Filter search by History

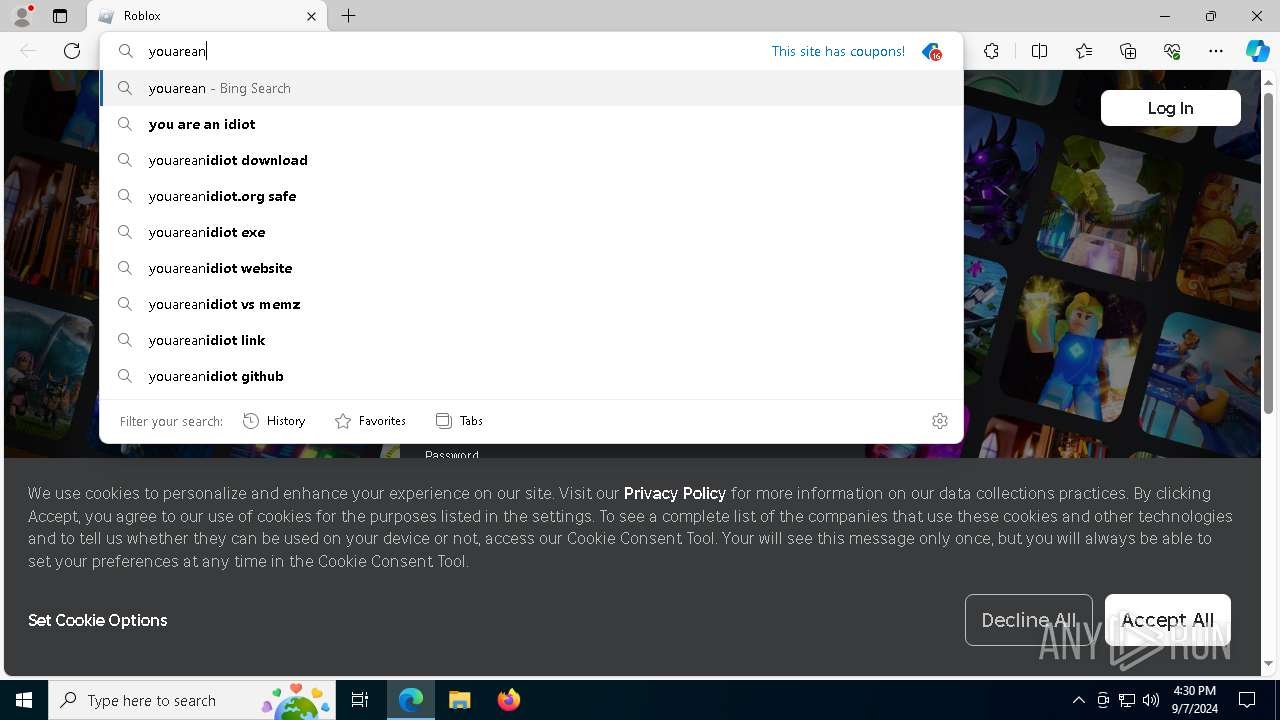click(274, 421)
